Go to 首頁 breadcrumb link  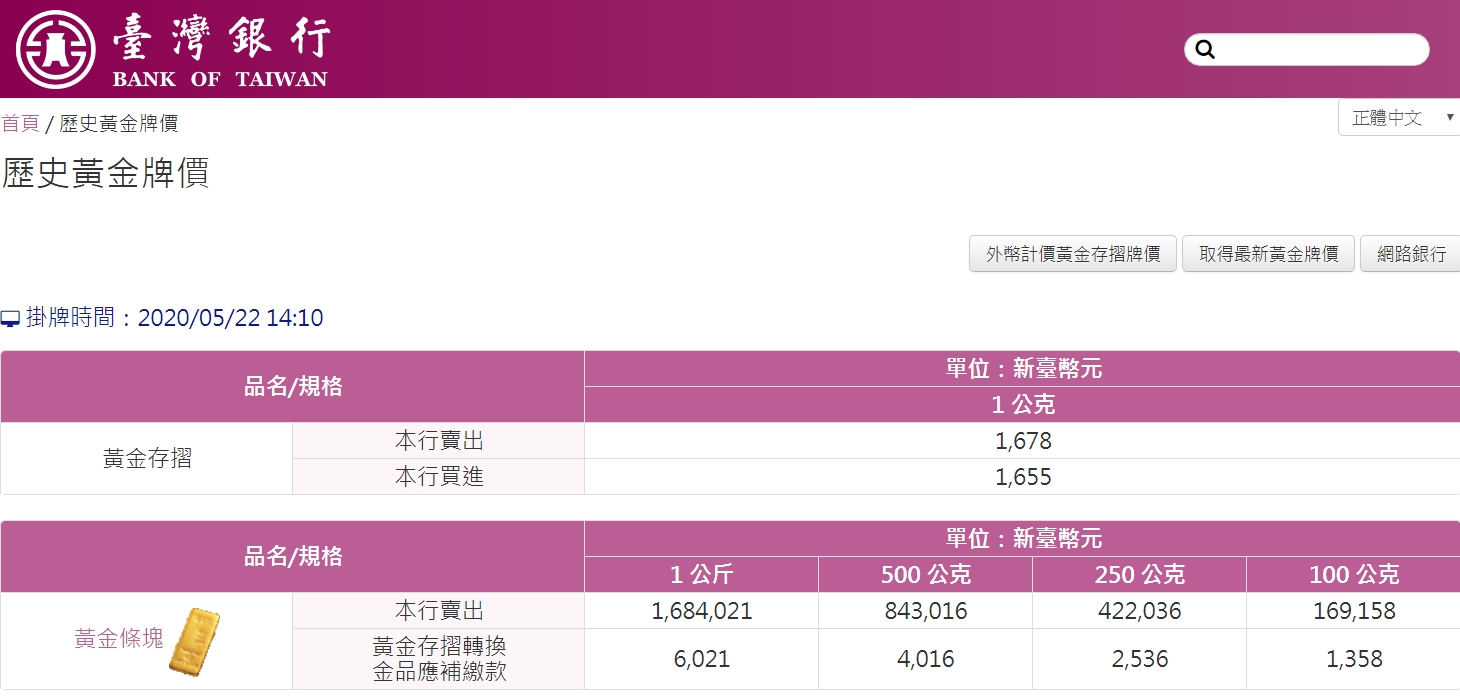pyautogui.click(x=20, y=123)
